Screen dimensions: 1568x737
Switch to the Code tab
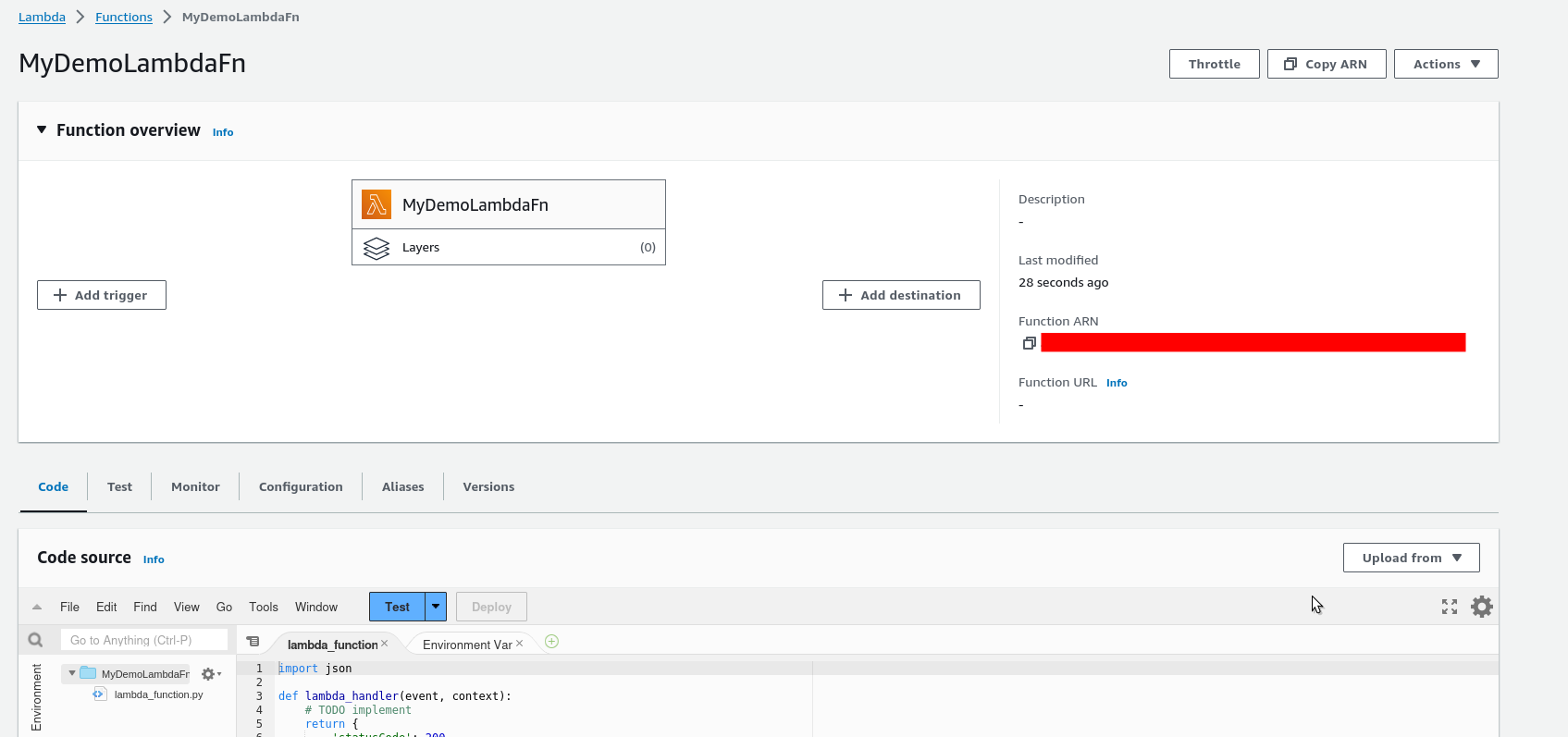[x=54, y=487]
